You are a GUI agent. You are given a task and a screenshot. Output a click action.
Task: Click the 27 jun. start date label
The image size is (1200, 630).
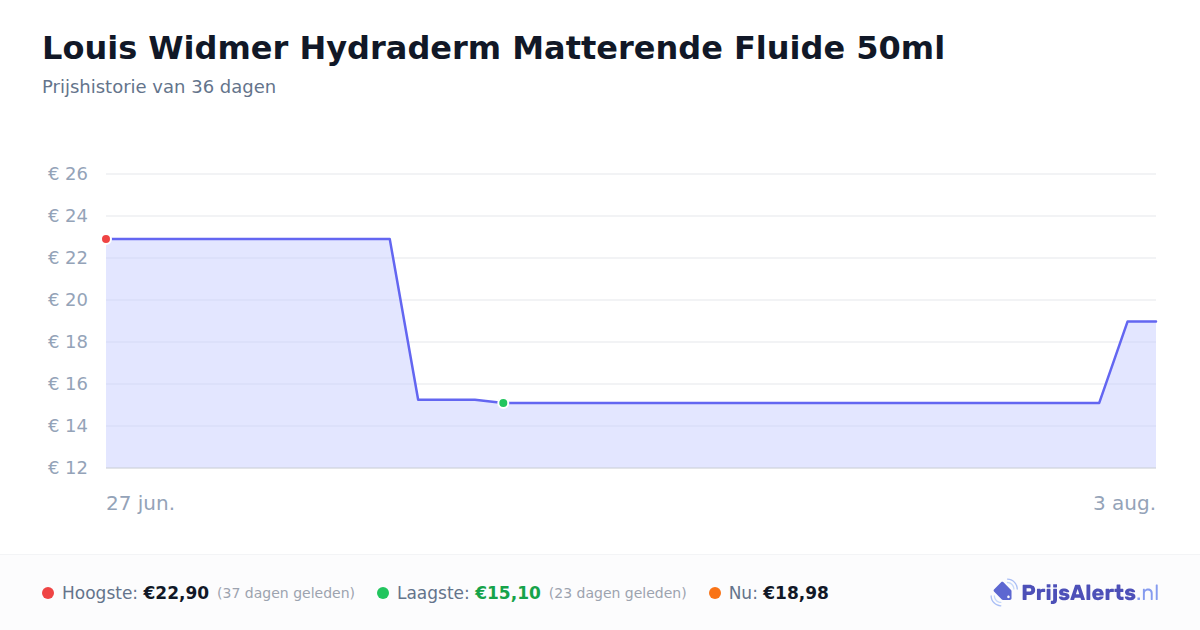tap(141, 503)
